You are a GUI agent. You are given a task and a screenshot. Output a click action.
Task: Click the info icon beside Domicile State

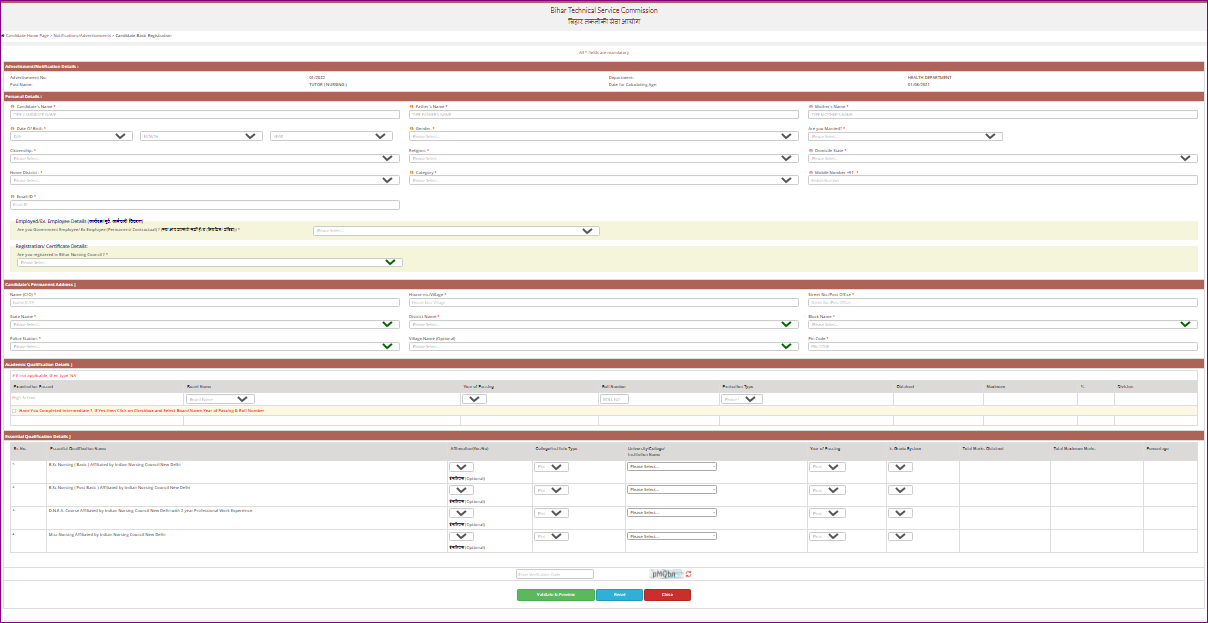tap(810, 150)
